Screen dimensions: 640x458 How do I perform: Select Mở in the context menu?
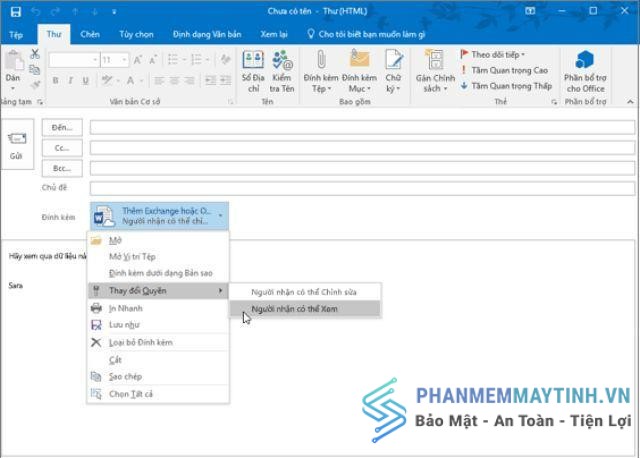coord(158,240)
